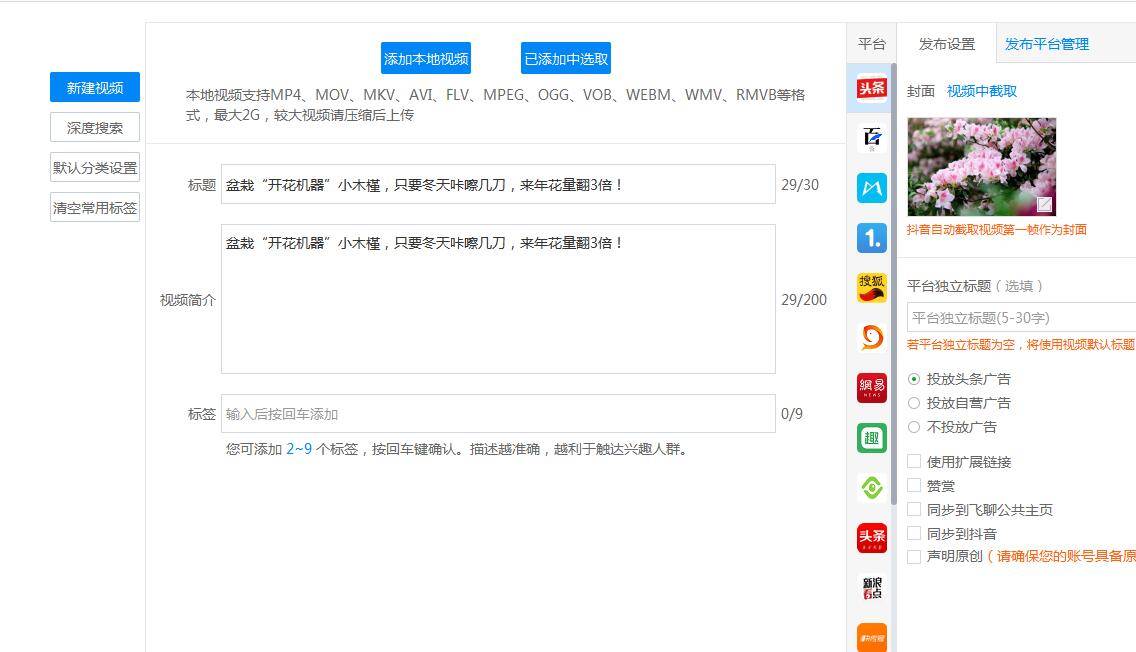Select the blue M-logo platform icon
The height and width of the screenshot is (652, 1136).
pos(871,188)
